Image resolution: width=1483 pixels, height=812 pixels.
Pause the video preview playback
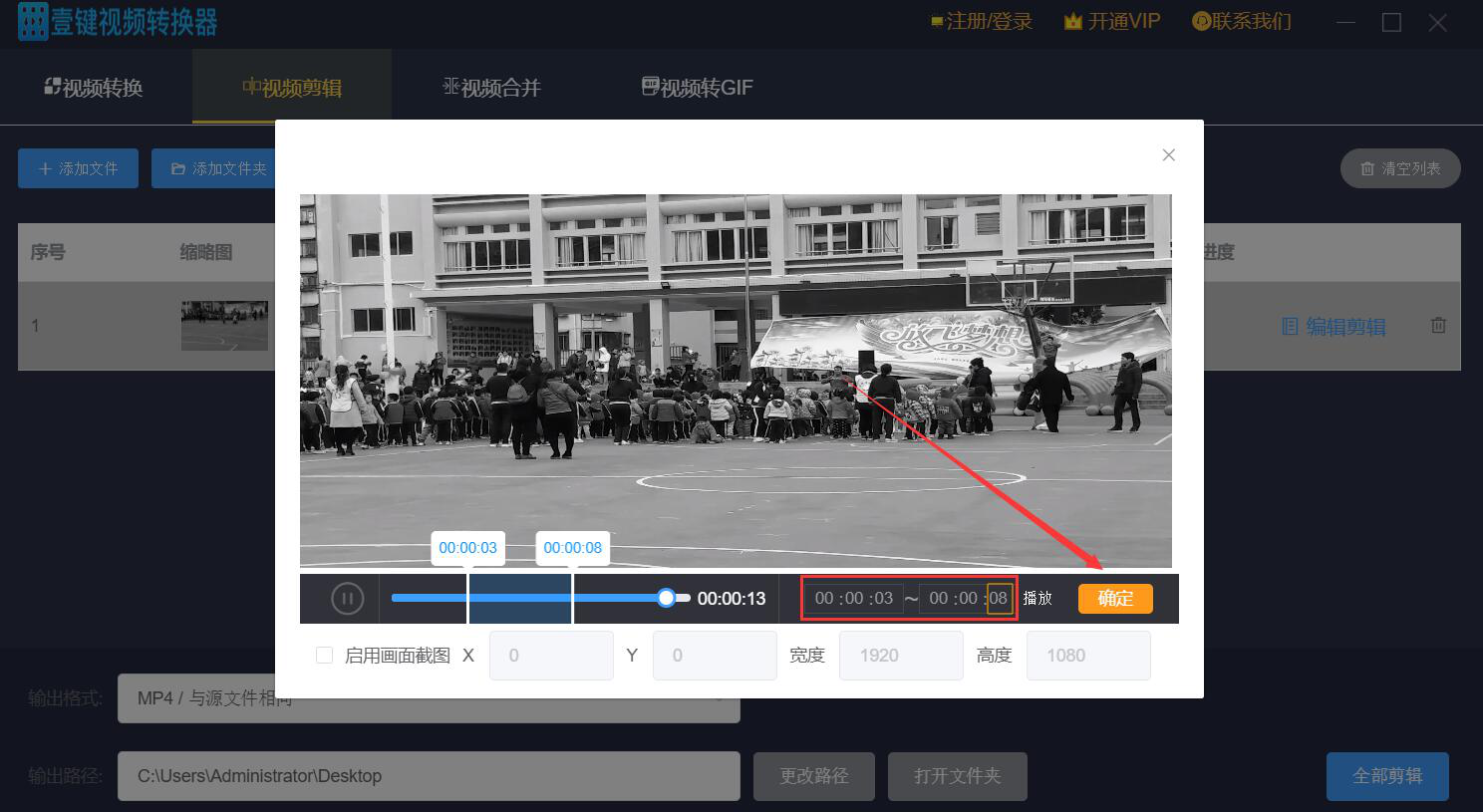[x=347, y=598]
